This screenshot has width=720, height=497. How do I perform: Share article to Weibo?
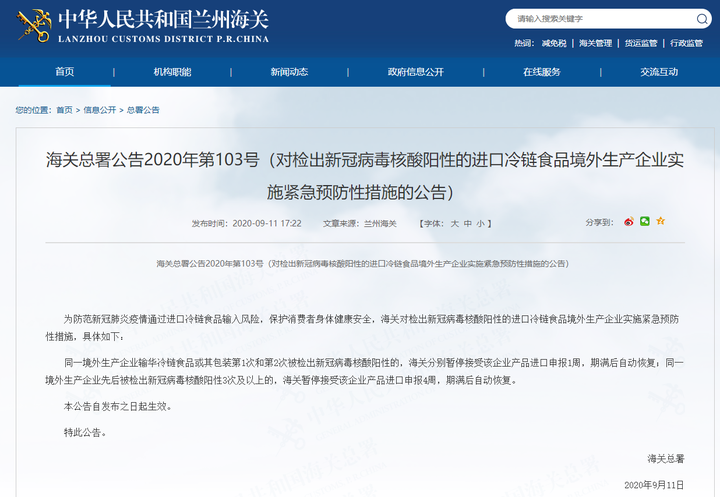[x=629, y=222]
